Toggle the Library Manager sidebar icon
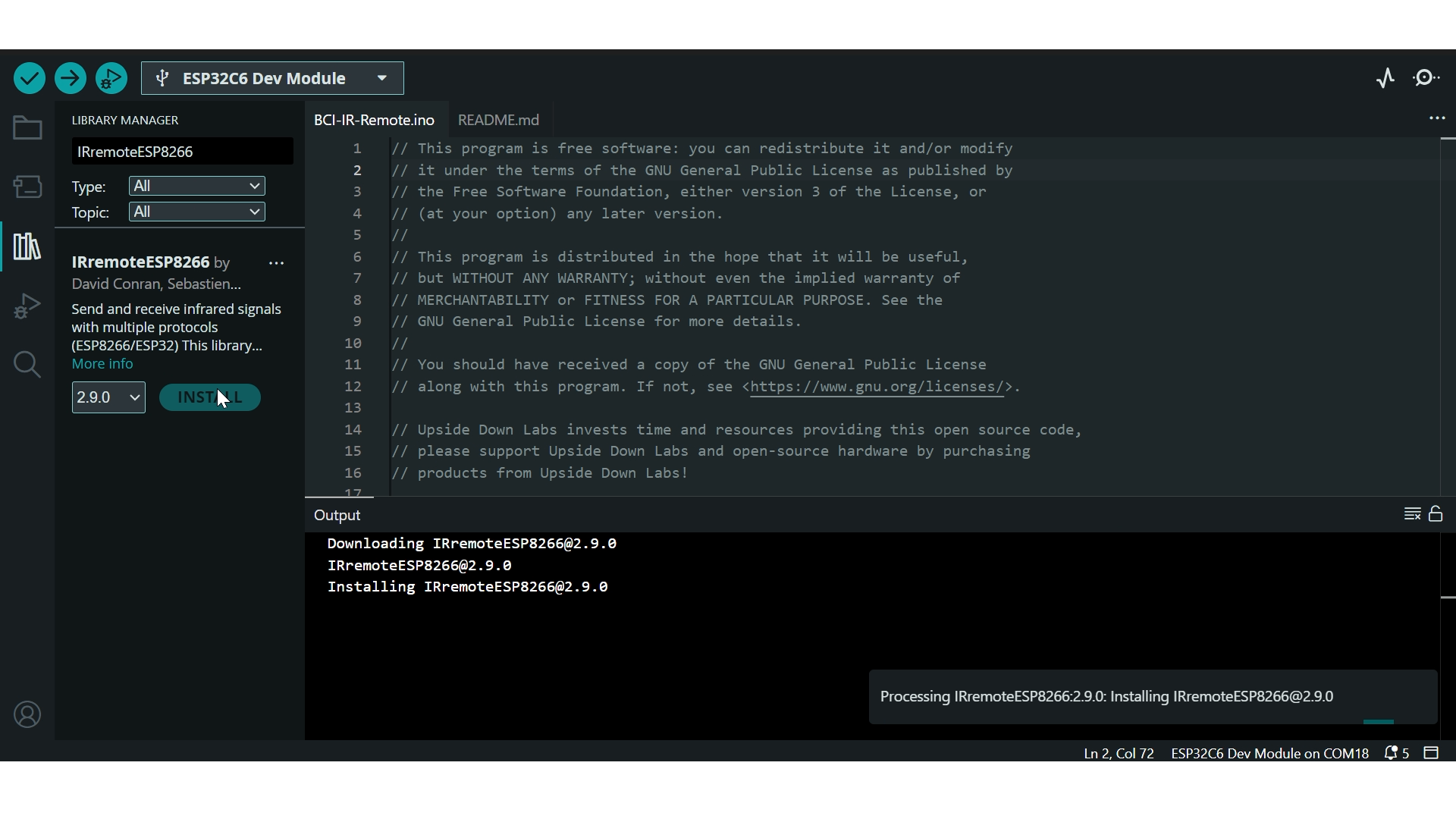The width and height of the screenshot is (1456, 819). coord(27,246)
